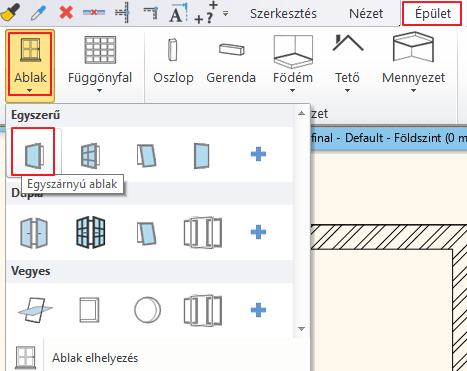Click the window gallery scroll up arrow
The width and height of the screenshot is (467, 371).
pos(301,113)
